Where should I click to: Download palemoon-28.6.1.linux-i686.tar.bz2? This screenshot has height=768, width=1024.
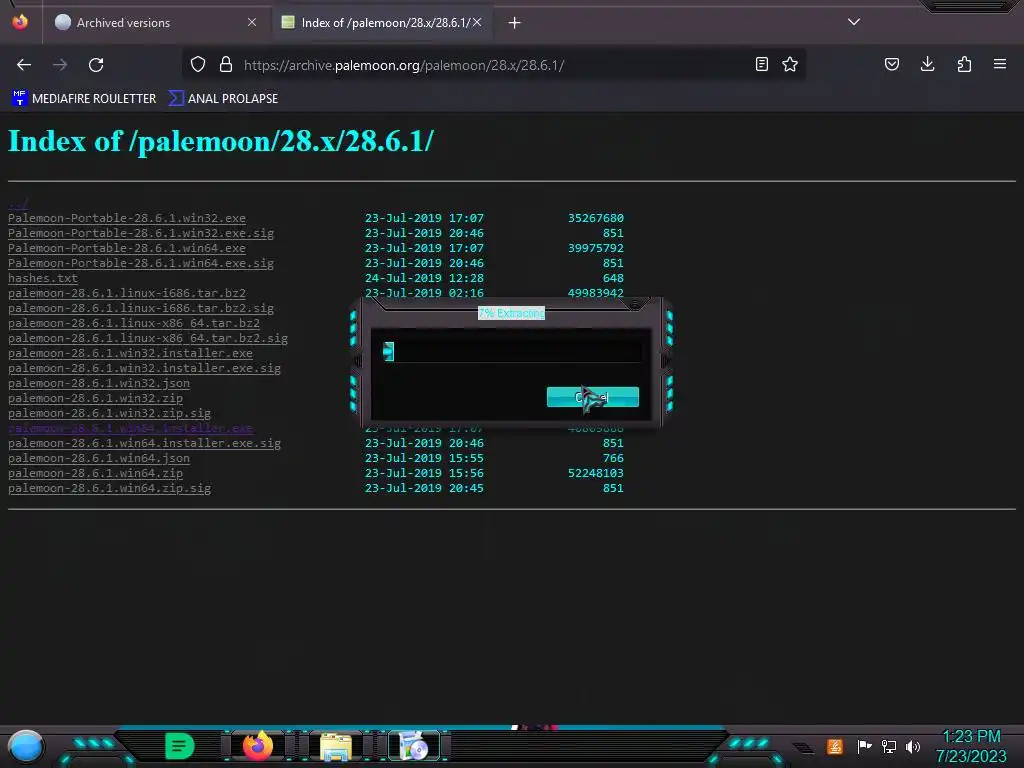(127, 293)
